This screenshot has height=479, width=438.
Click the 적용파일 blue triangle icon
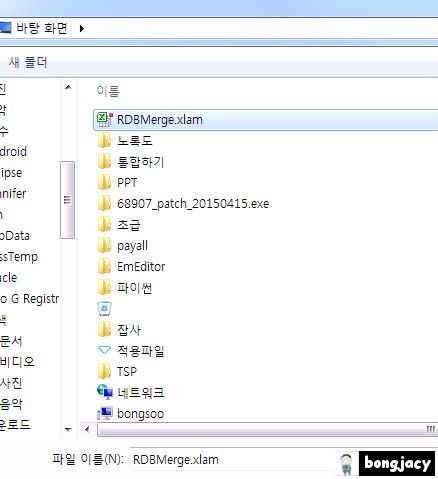tap(104, 350)
